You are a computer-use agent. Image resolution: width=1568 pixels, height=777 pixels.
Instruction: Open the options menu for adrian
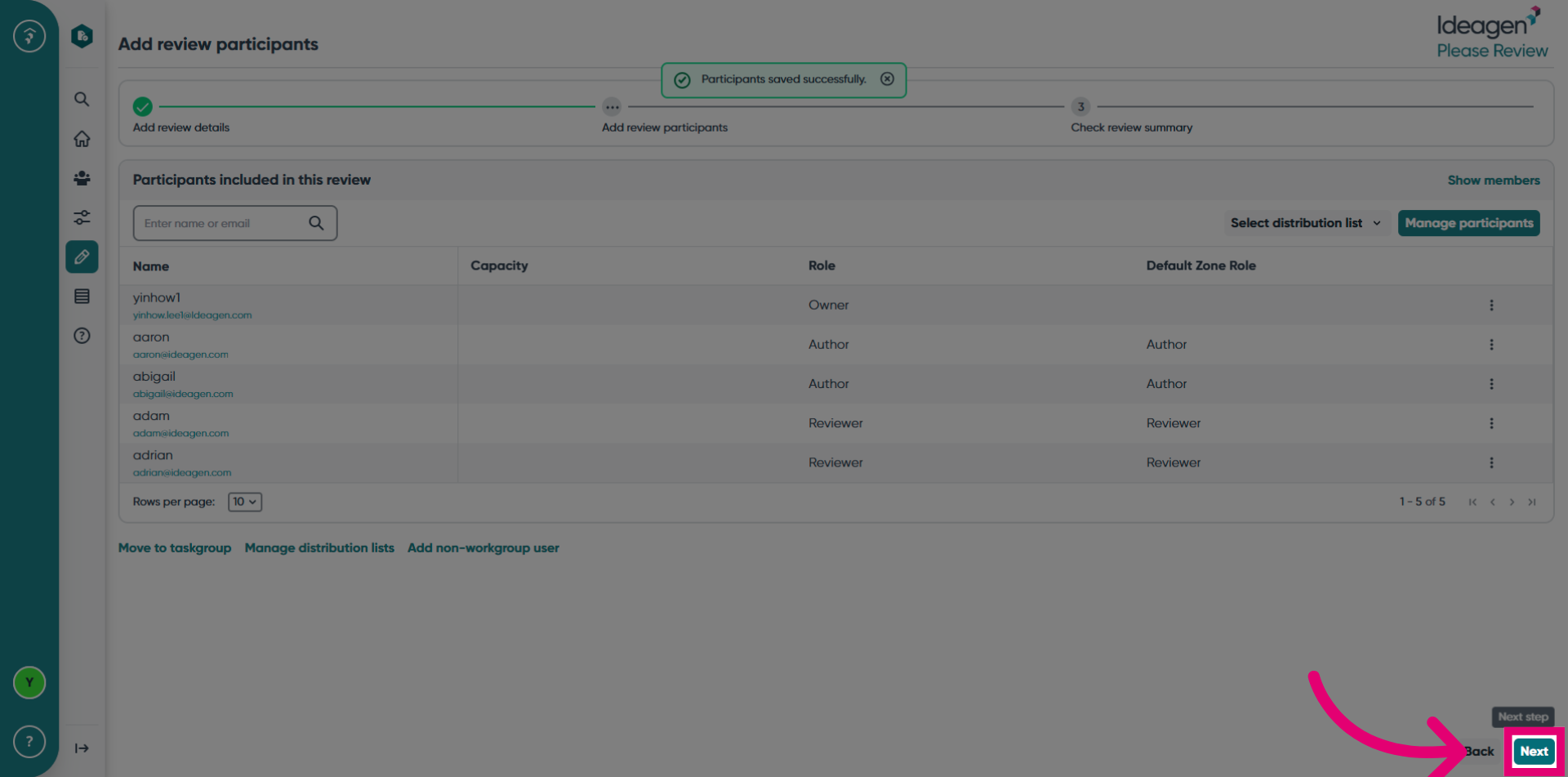[x=1491, y=462]
